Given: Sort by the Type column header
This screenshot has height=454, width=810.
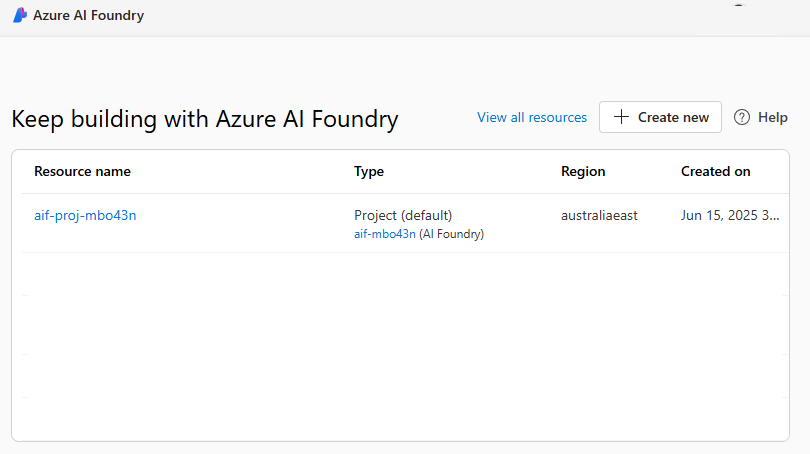Looking at the screenshot, I should coord(369,171).
